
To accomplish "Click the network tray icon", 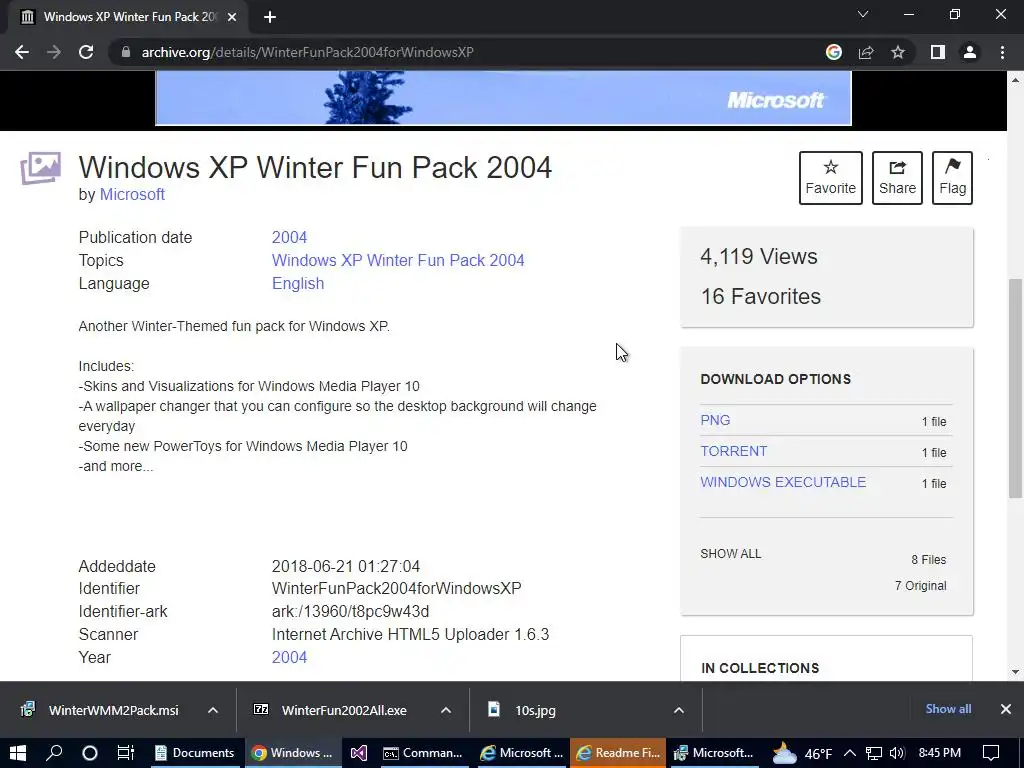I will 873,753.
